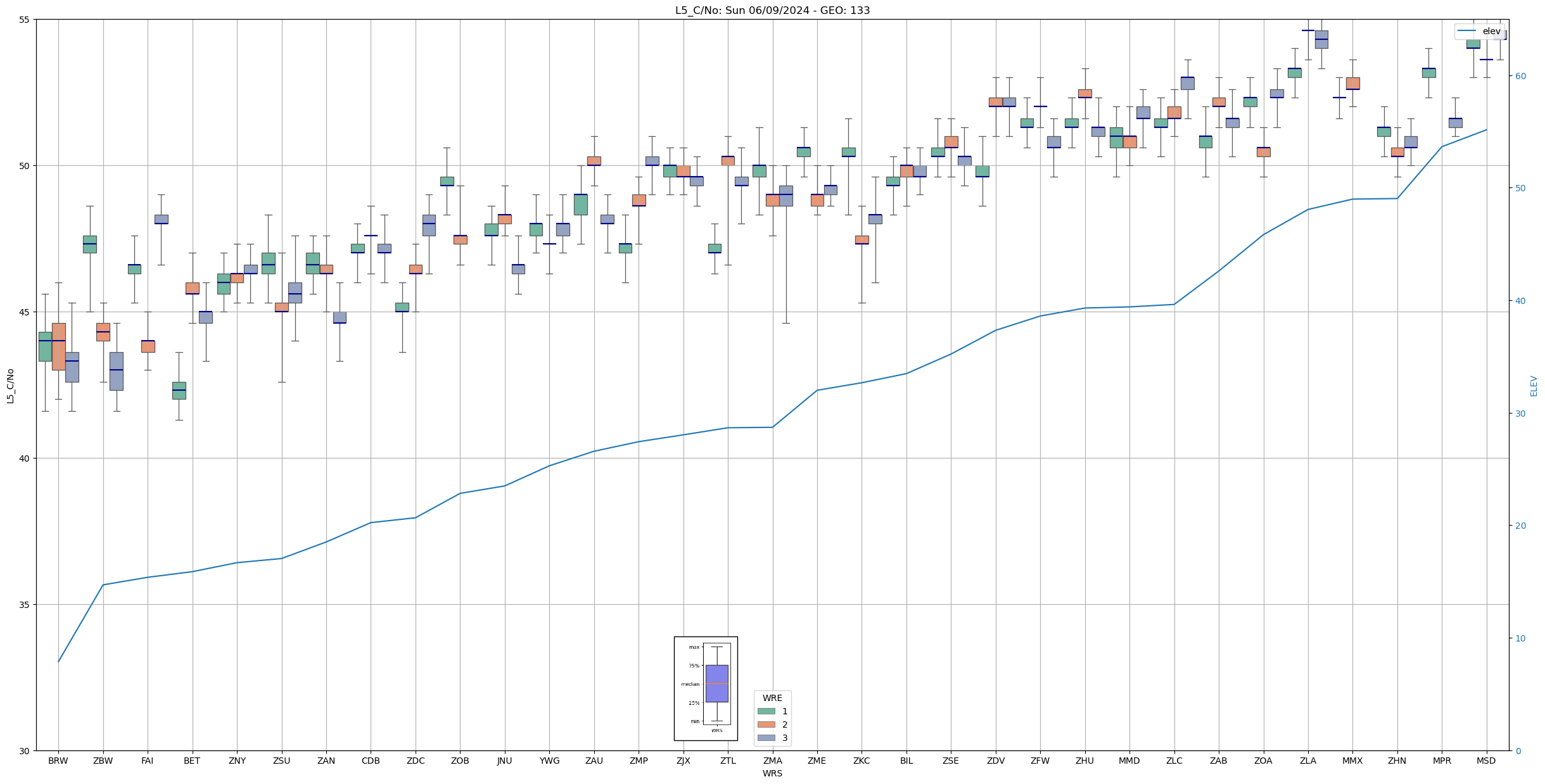This screenshot has height=784, width=1545.
Task: Click the ZDV station tick label
Action: click(995, 761)
